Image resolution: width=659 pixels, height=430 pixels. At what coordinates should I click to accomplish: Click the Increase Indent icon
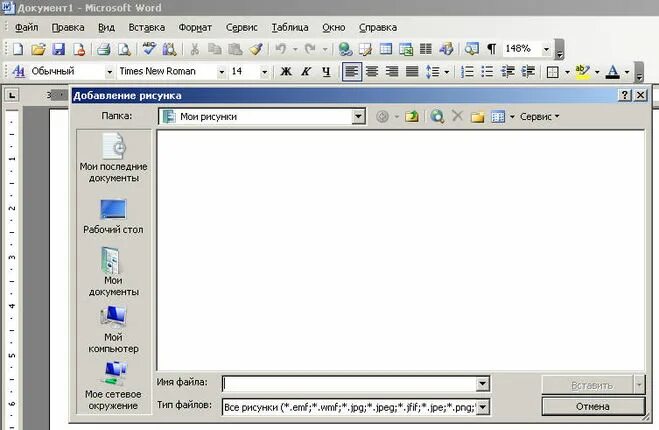pyautogui.click(x=528, y=72)
